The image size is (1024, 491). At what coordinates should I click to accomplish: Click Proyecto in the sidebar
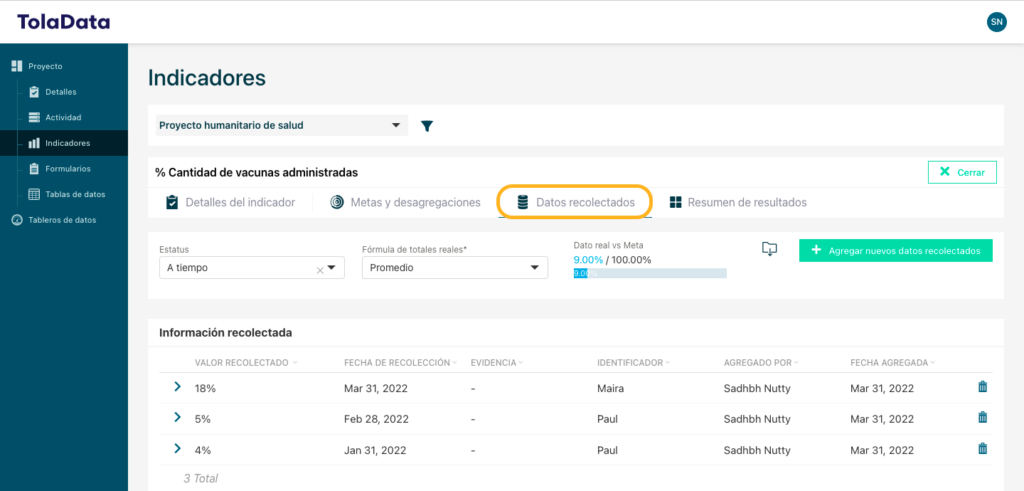(45, 66)
